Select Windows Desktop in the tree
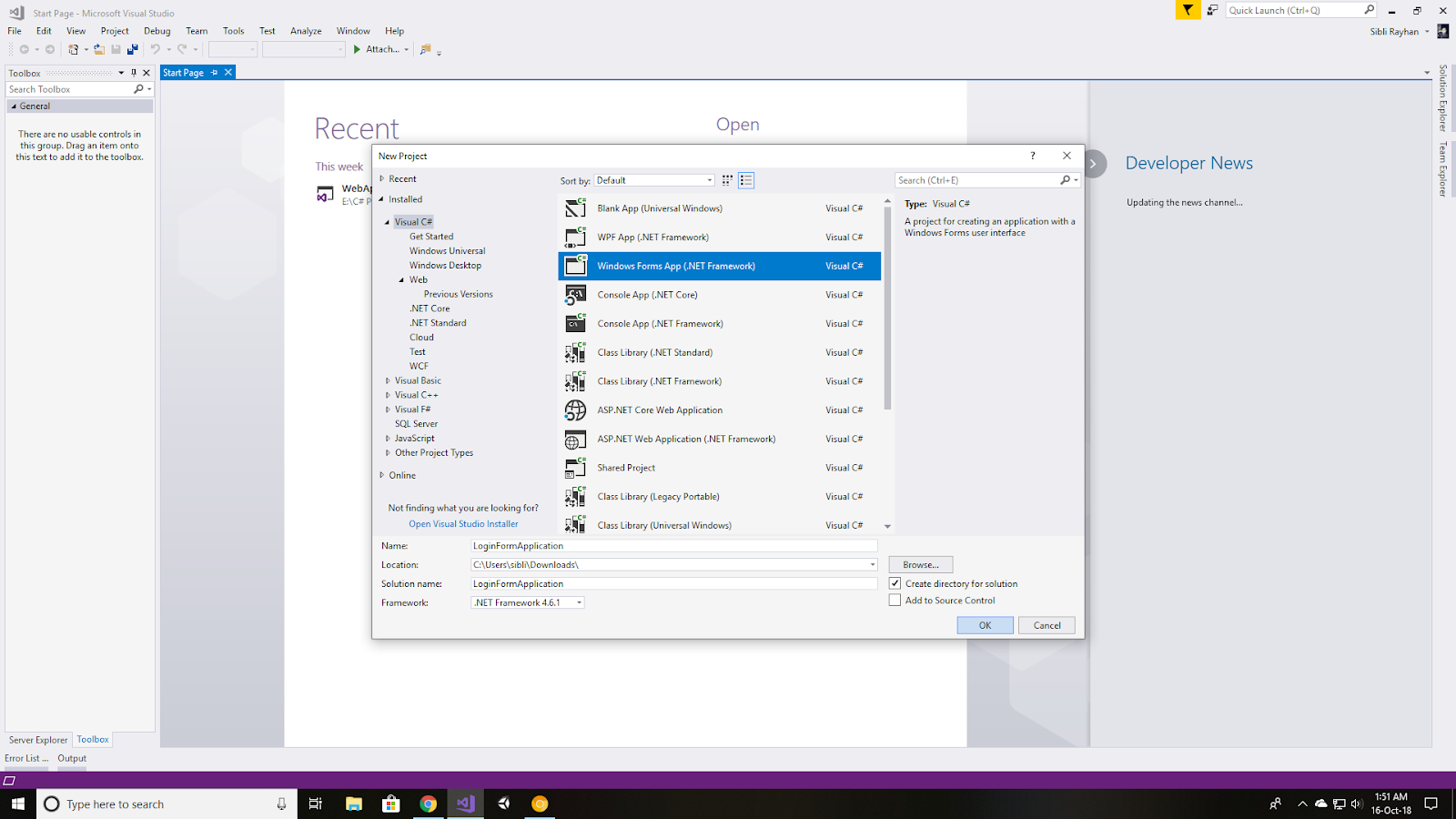 [x=445, y=265]
